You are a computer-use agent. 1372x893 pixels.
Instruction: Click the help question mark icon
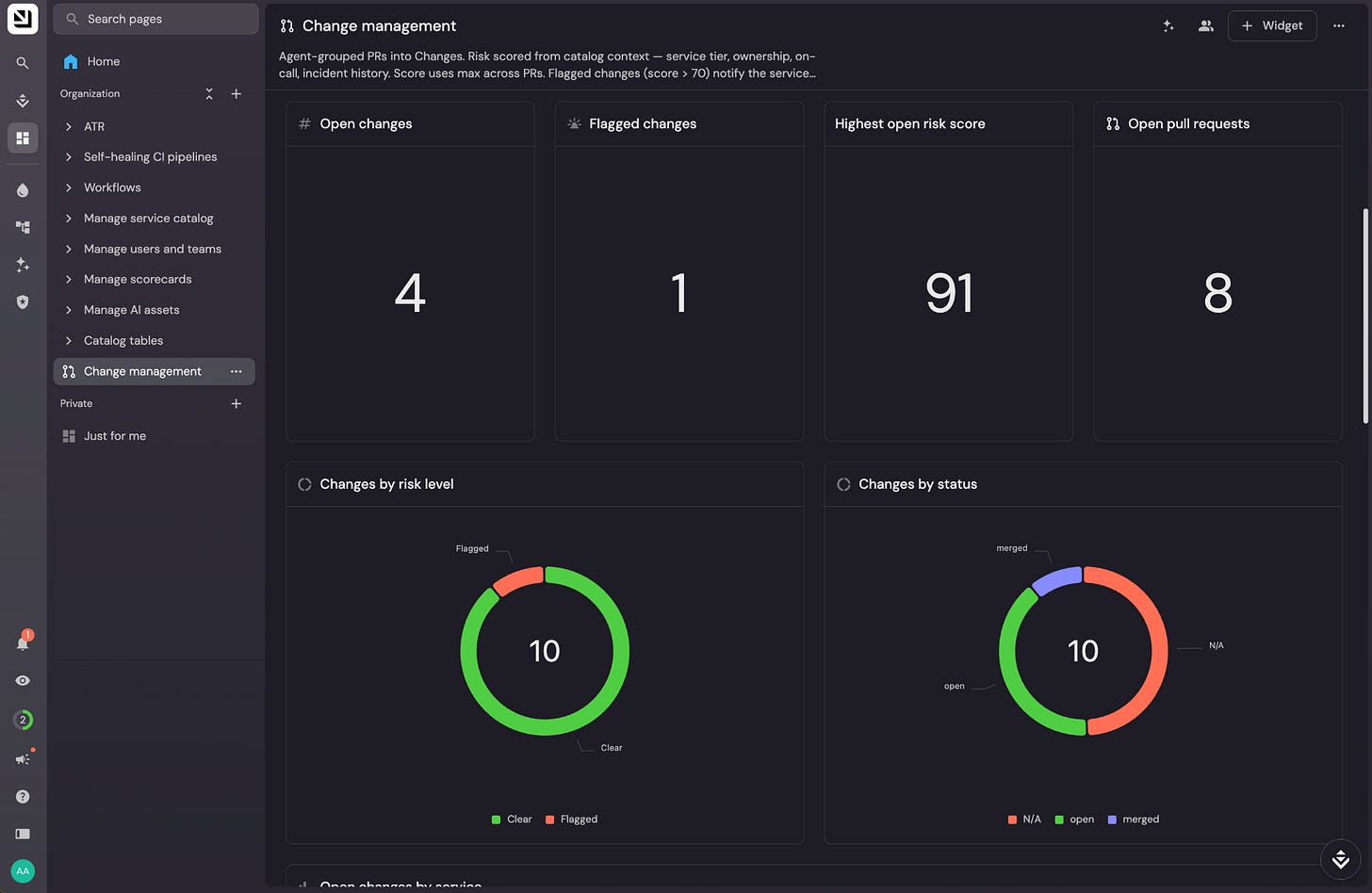click(x=23, y=796)
